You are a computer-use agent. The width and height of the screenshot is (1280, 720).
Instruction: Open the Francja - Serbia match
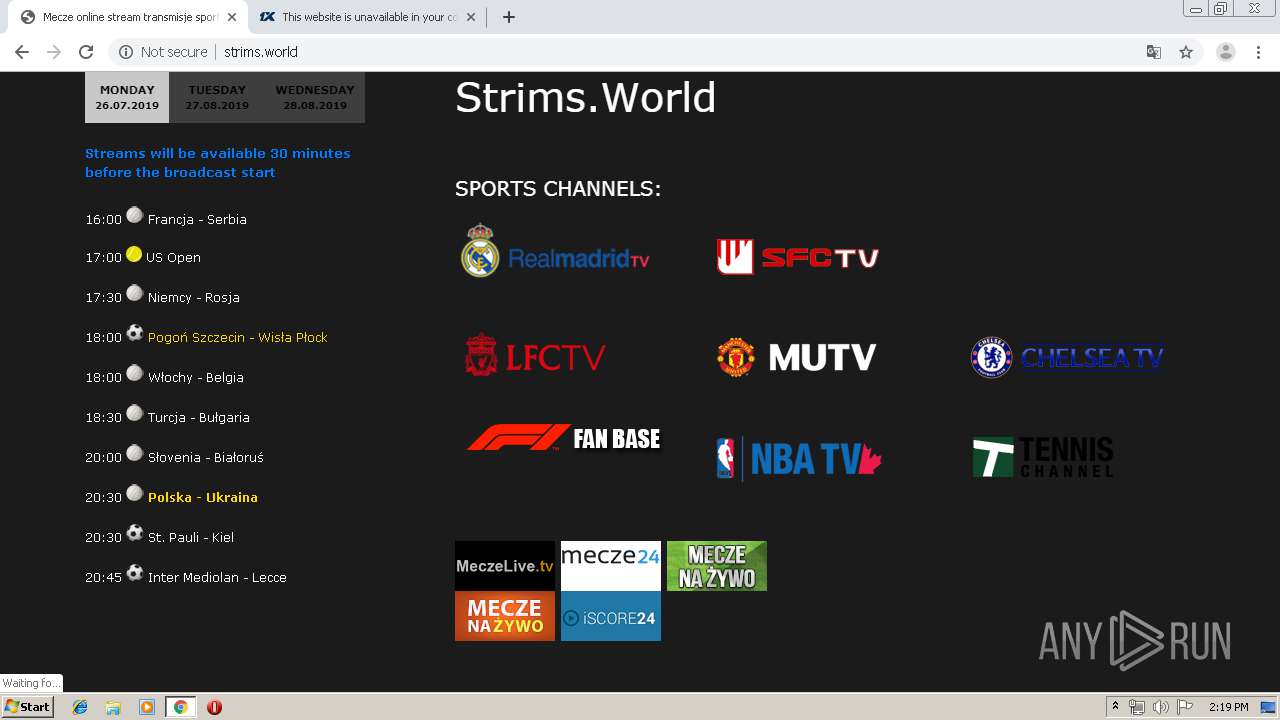click(197, 219)
